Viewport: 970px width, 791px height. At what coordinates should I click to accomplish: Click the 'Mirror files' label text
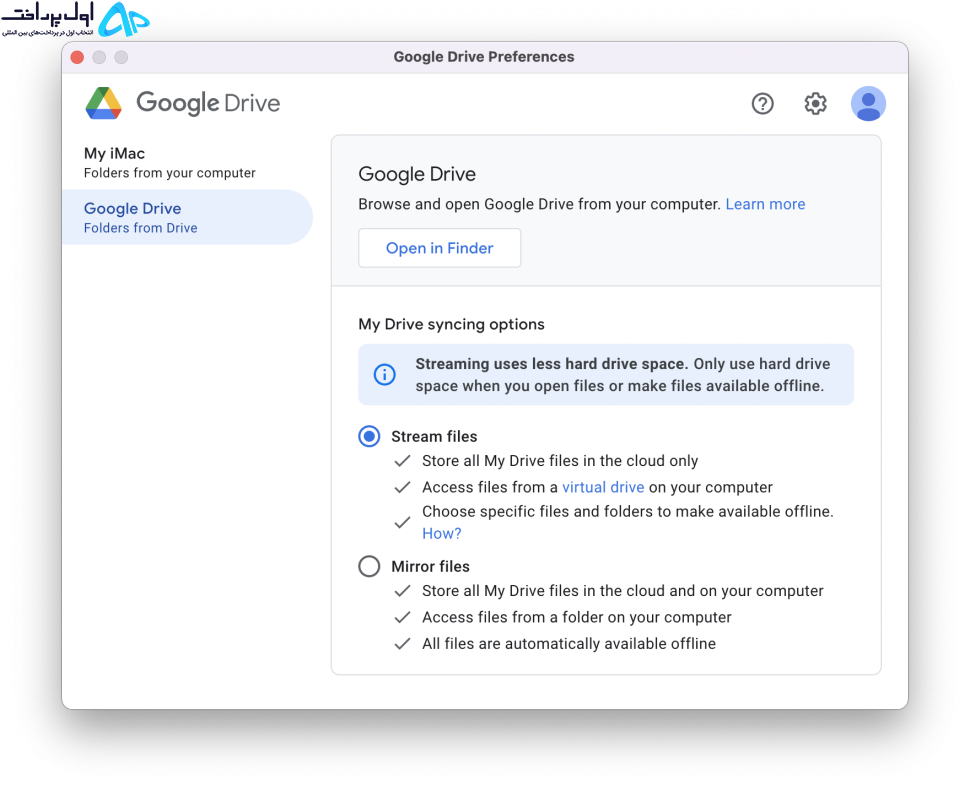(x=431, y=567)
